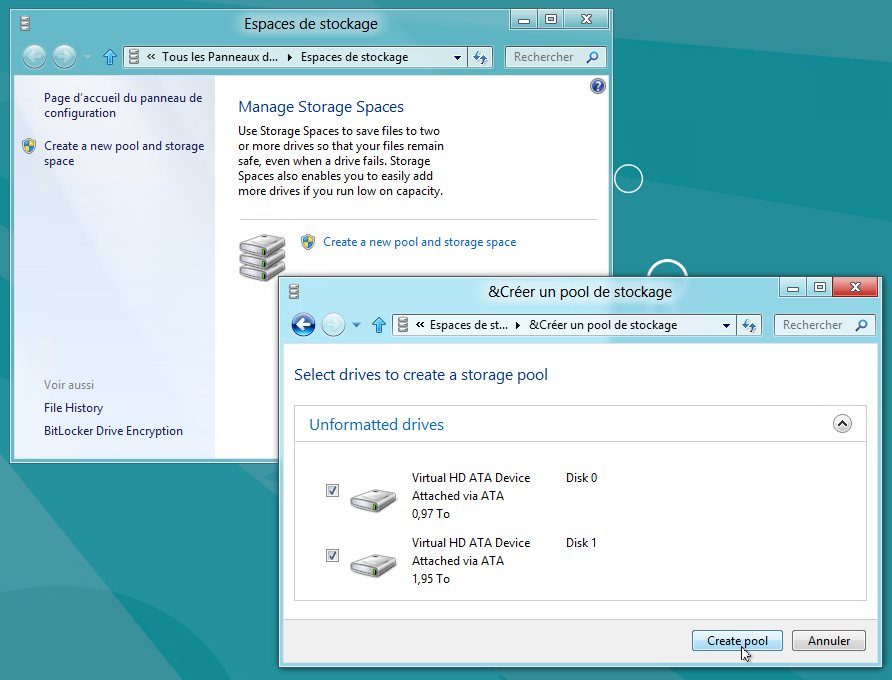Open the File History link
The width and height of the screenshot is (892, 680).
73,408
